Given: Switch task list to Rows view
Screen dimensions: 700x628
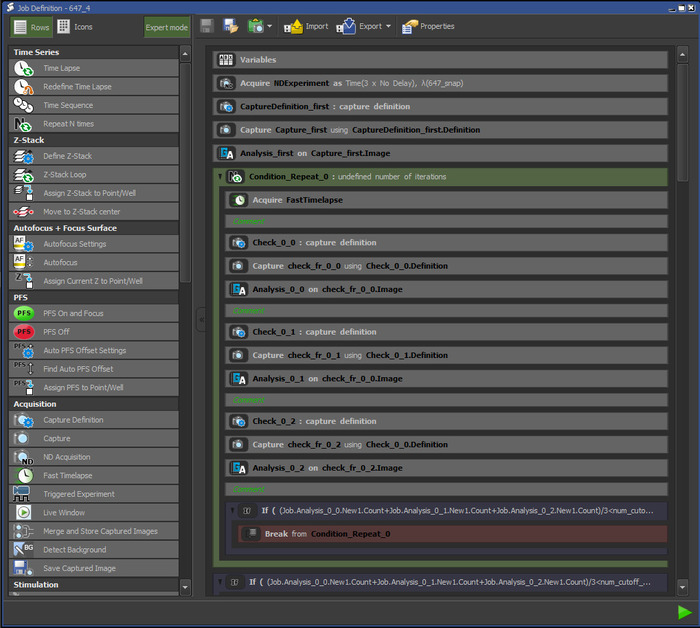Looking at the screenshot, I should 30,27.
